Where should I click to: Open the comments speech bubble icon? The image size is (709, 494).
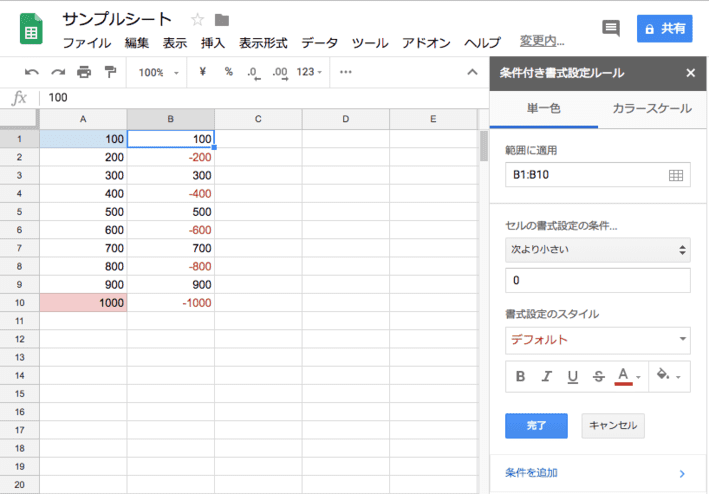click(611, 29)
